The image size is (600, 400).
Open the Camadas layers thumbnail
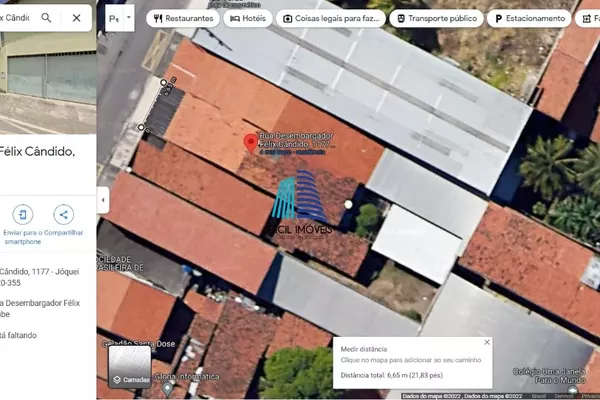(x=129, y=367)
